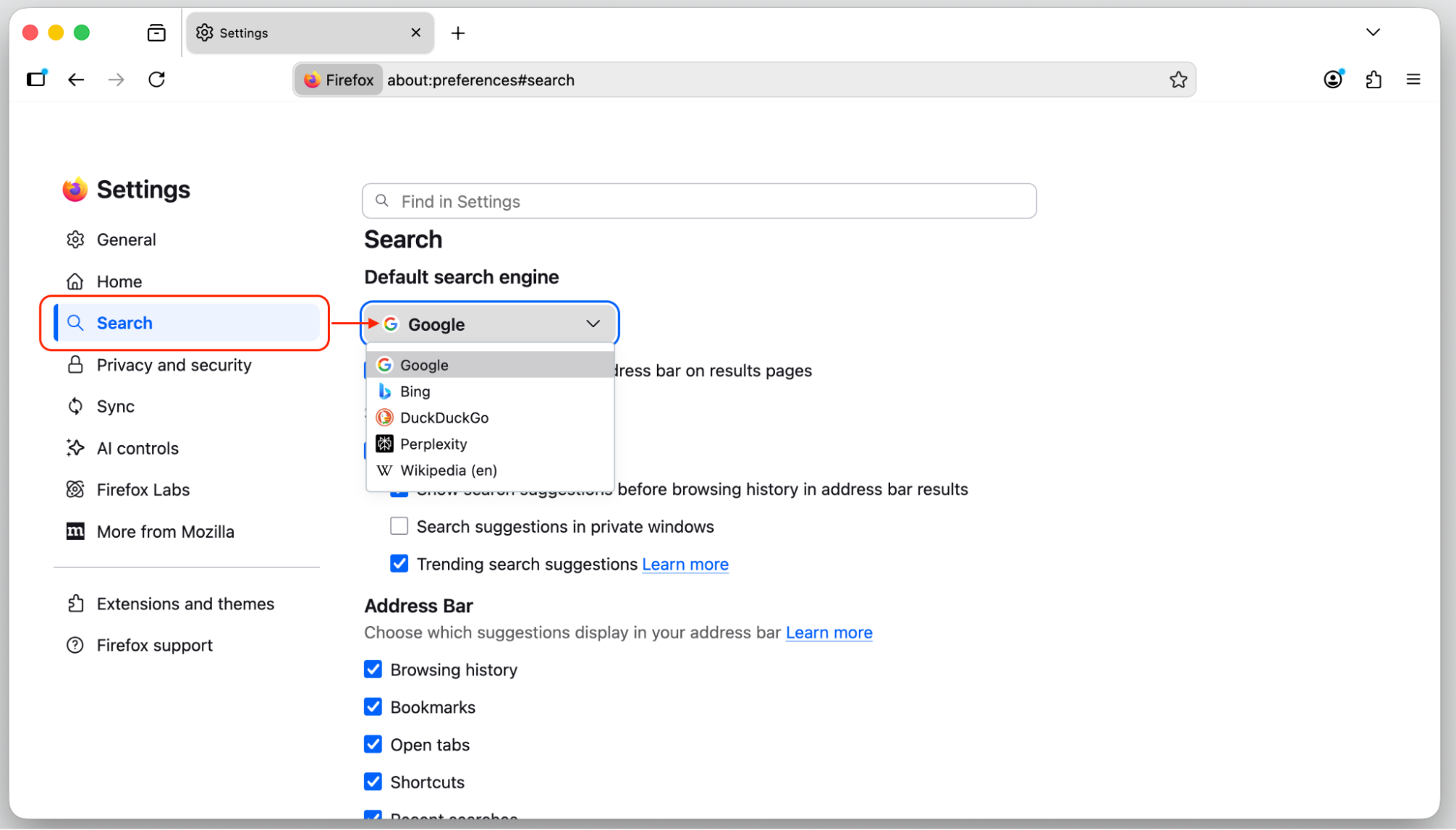
Task: Open Extensions and themes link
Action: [186, 603]
